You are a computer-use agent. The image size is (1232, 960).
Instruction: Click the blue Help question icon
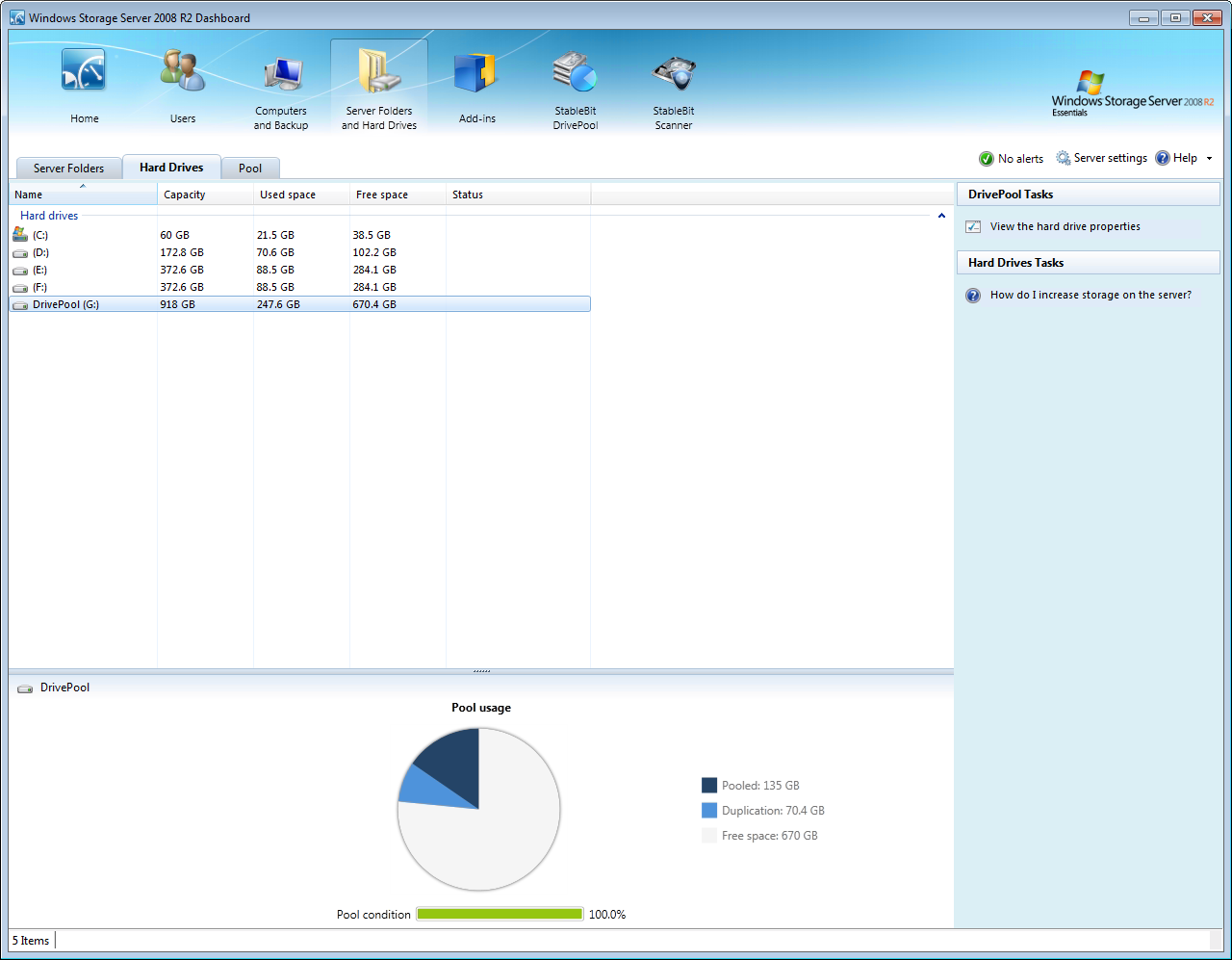(1163, 158)
